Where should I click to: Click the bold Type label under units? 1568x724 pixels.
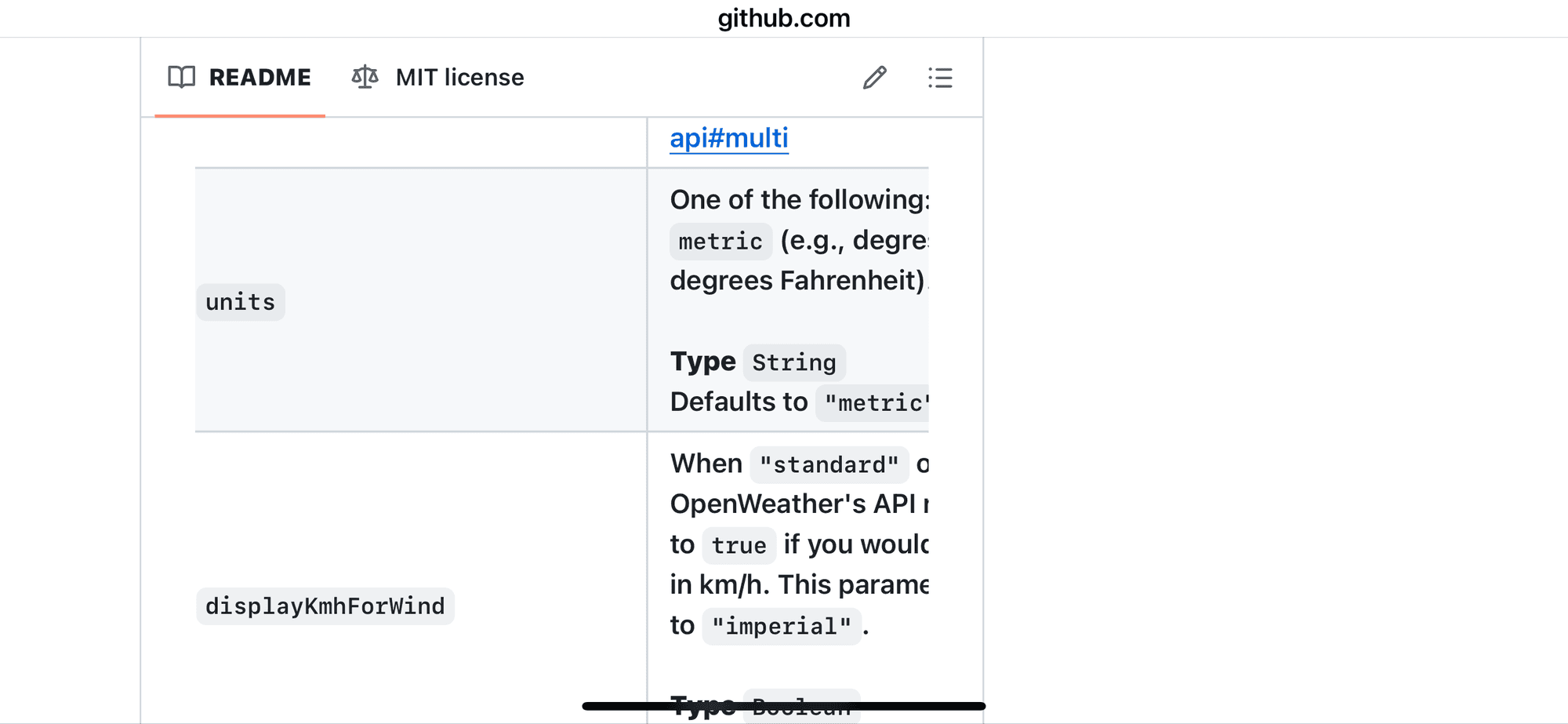pos(703,362)
